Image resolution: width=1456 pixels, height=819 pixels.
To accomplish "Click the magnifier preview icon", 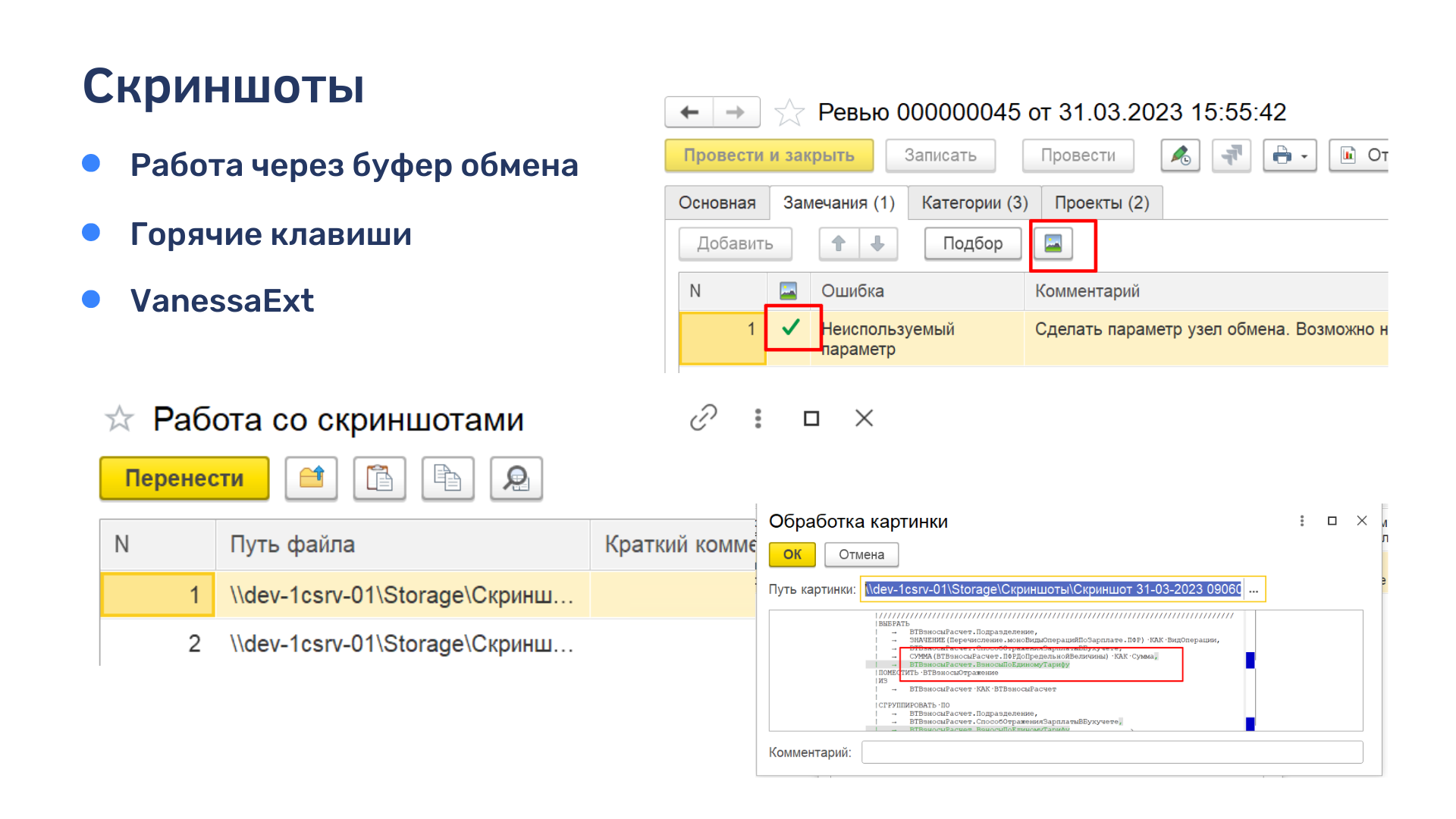I will tap(516, 478).
